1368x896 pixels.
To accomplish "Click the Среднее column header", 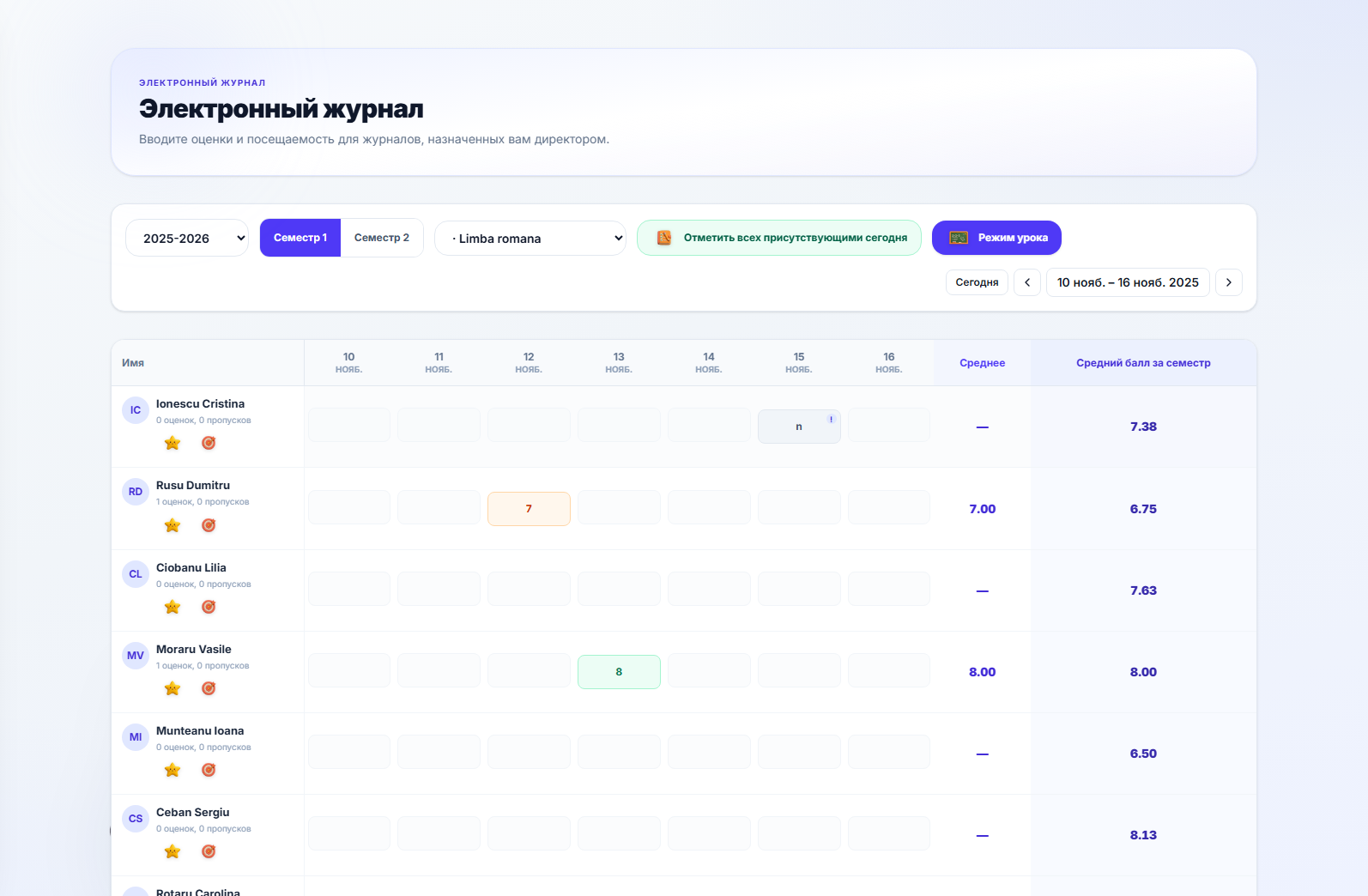I will pyautogui.click(x=983, y=363).
